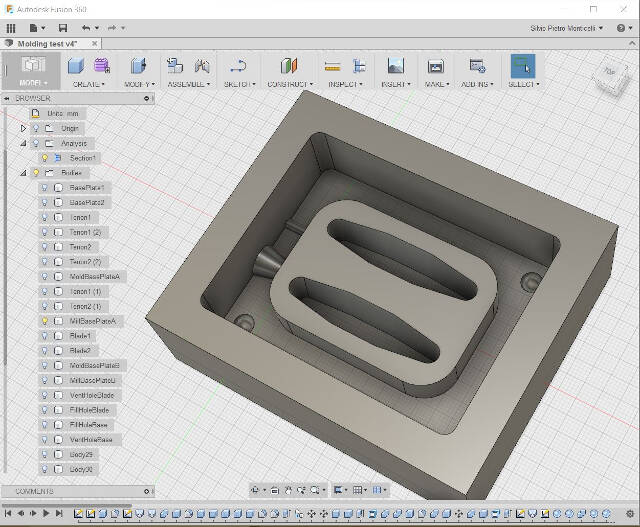Show the Body30 body

coord(45,469)
